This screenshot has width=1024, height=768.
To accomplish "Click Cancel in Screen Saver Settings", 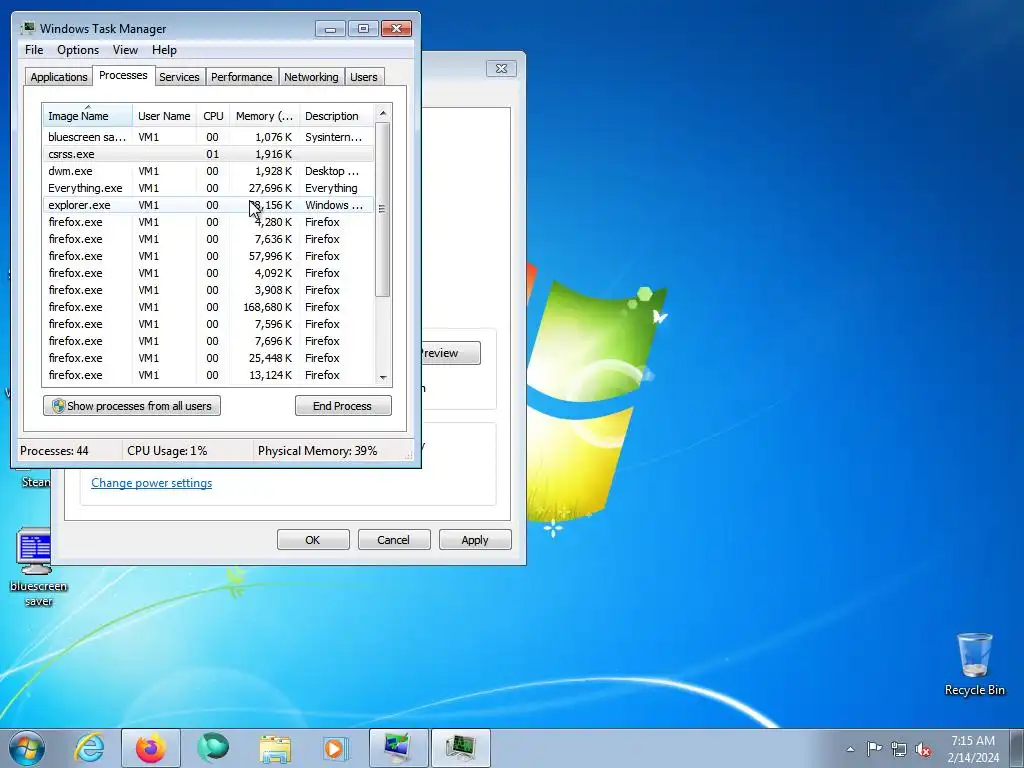I will click(394, 540).
